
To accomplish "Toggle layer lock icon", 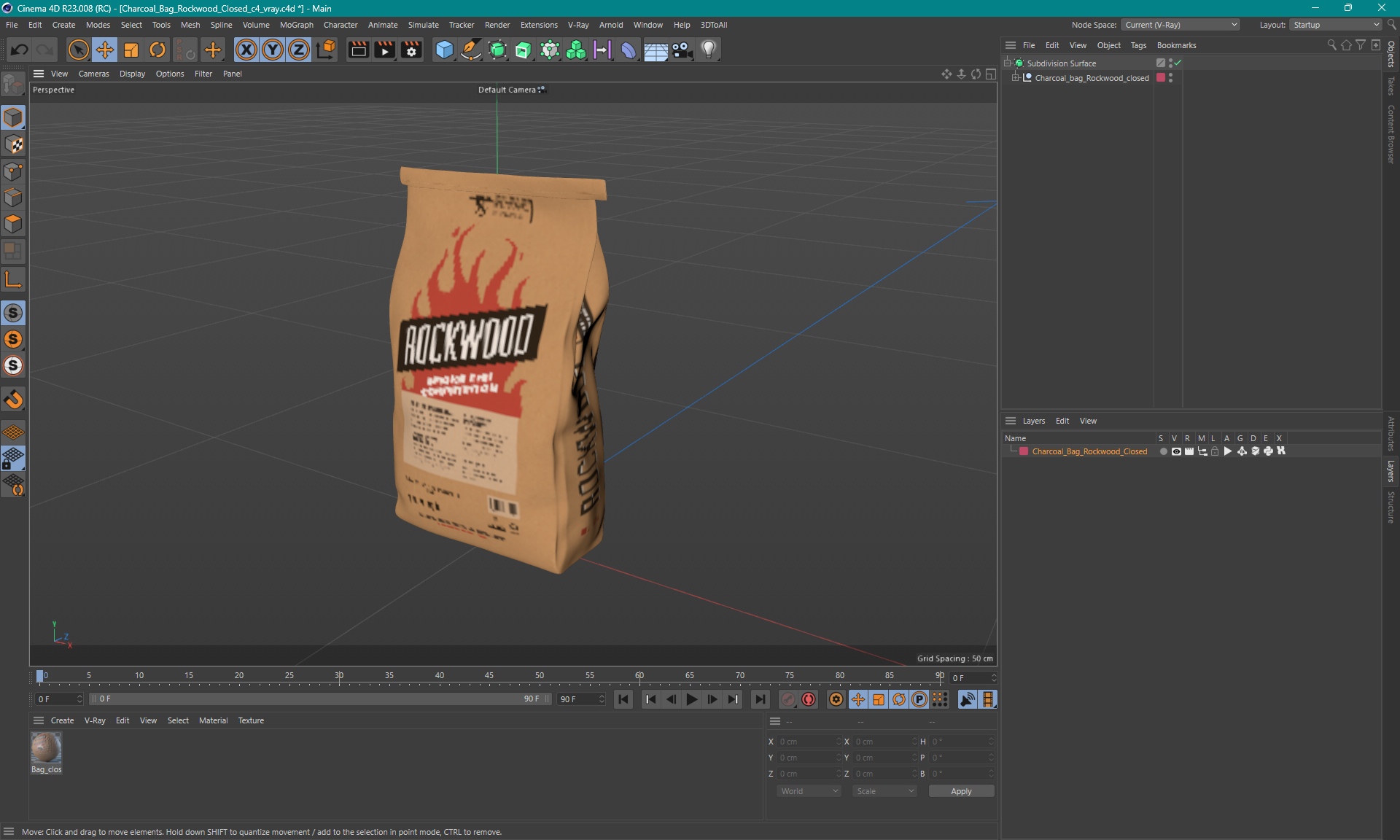I will click(1215, 451).
